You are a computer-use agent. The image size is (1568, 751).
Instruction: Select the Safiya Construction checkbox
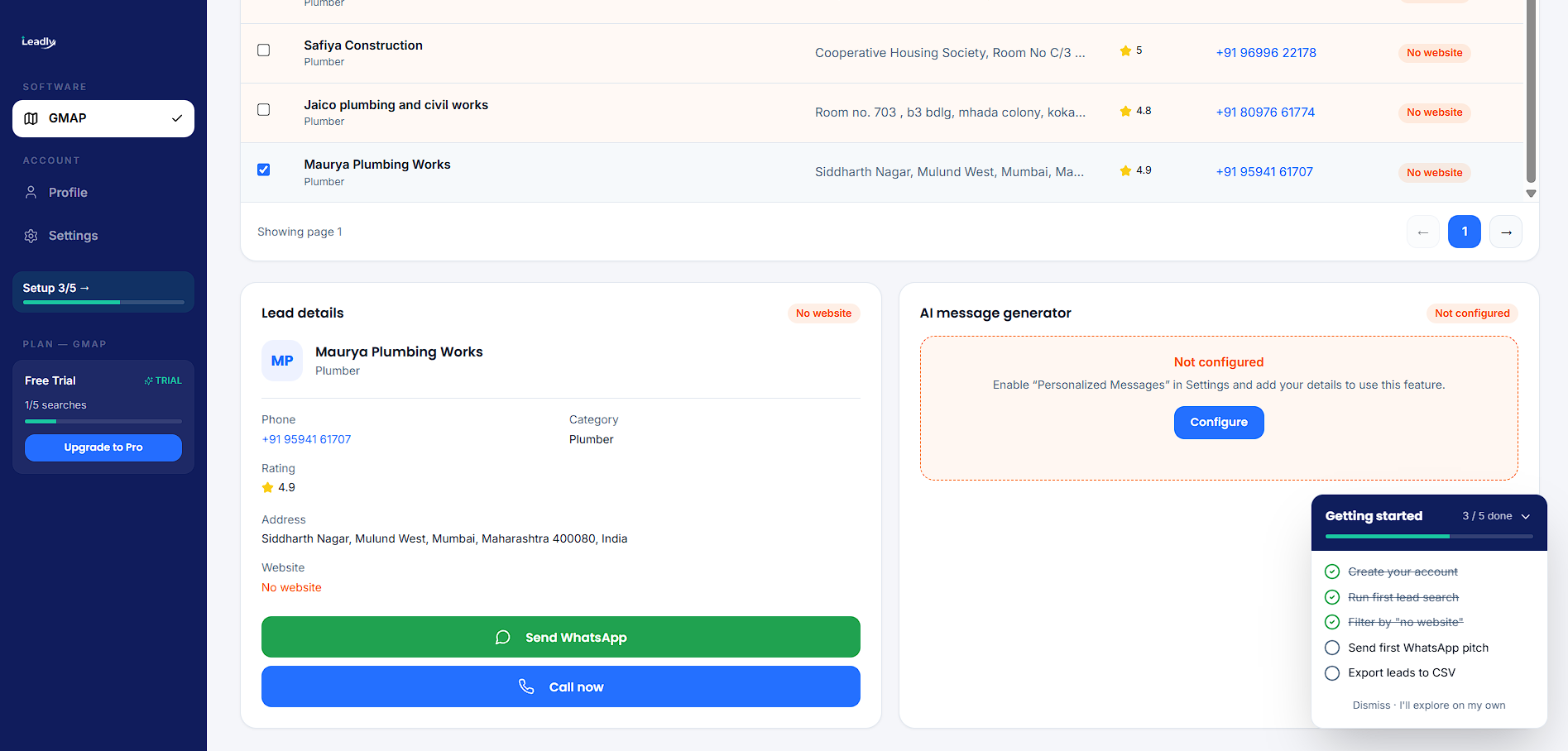[264, 50]
